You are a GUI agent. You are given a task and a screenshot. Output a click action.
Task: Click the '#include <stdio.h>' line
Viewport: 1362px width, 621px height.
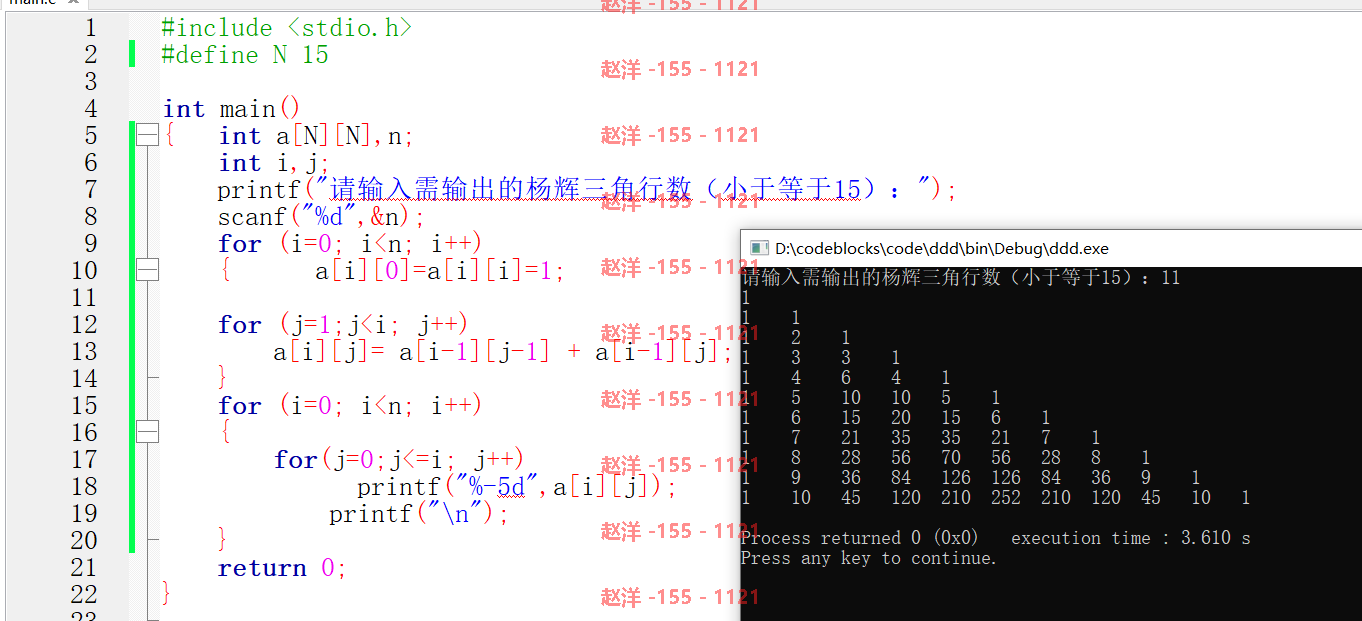tap(286, 28)
